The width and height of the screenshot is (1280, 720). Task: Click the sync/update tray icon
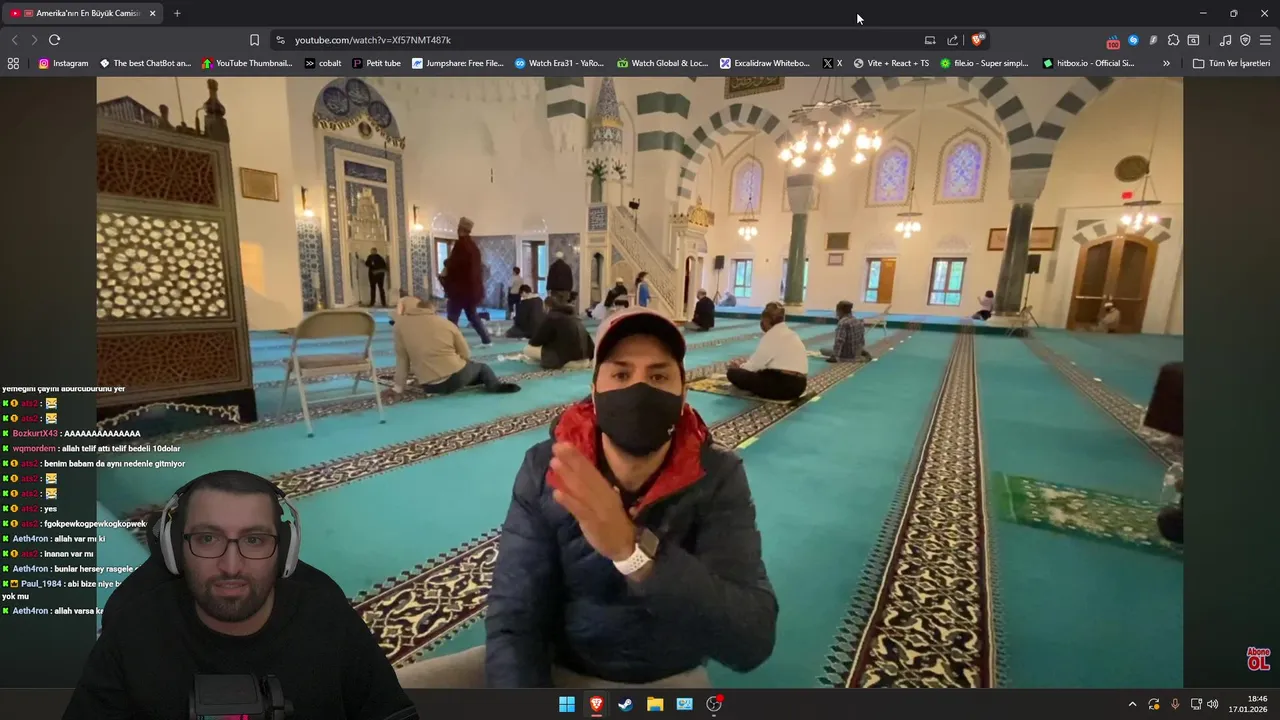1154,704
